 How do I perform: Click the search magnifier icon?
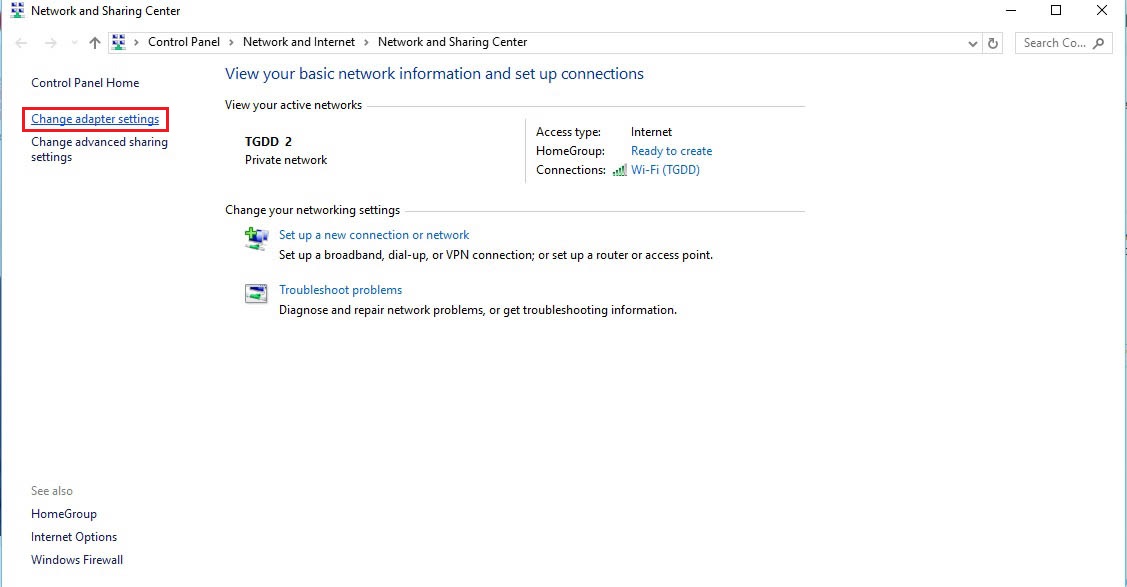pos(1098,43)
